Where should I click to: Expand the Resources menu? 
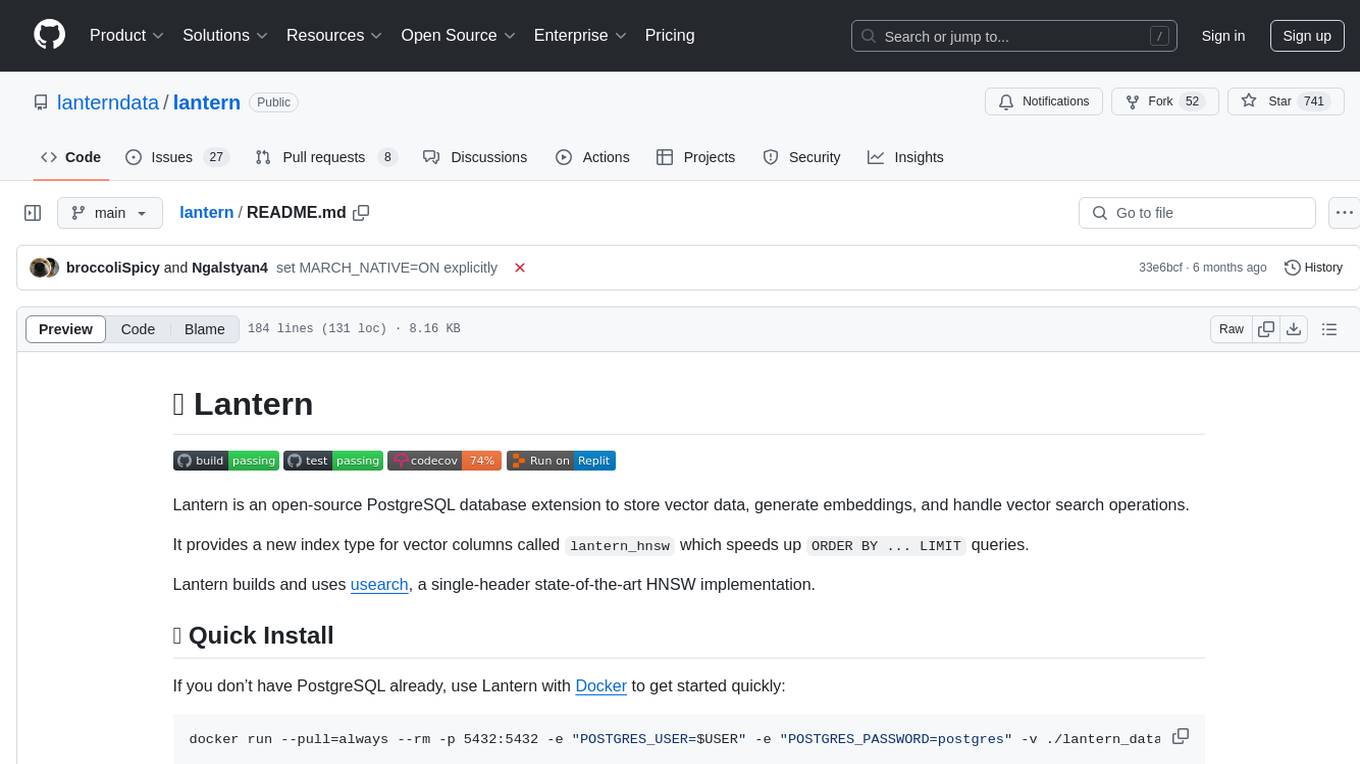tap(334, 35)
